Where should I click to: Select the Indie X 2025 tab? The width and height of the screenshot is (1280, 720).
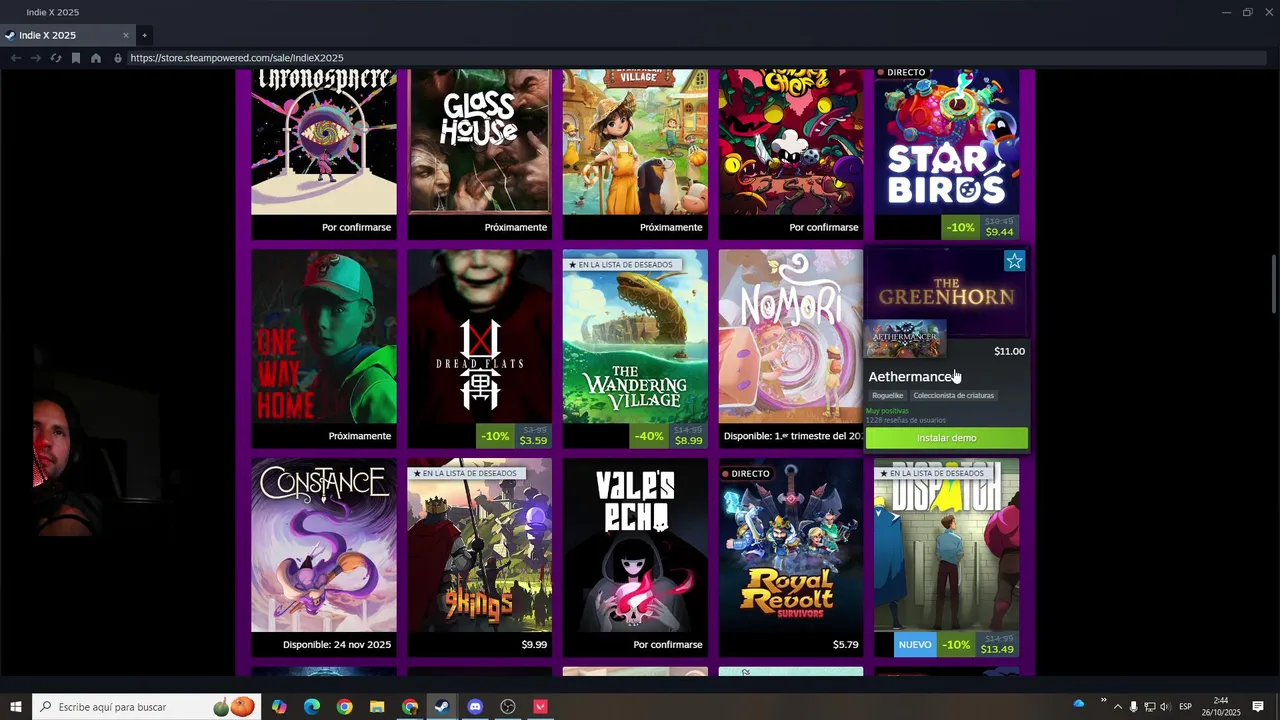click(x=66, y=35)
